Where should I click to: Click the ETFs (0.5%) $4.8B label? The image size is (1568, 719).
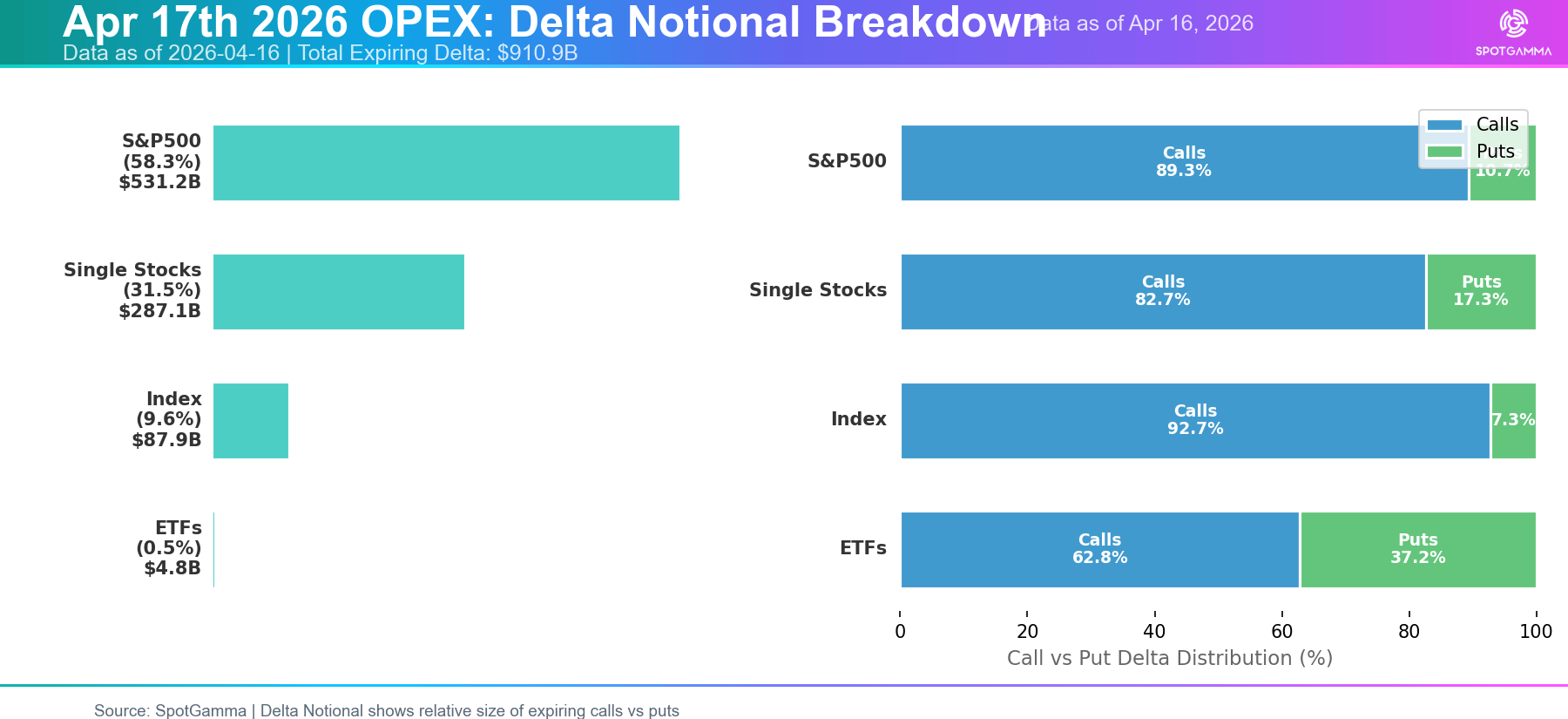(x=170, y=548)
